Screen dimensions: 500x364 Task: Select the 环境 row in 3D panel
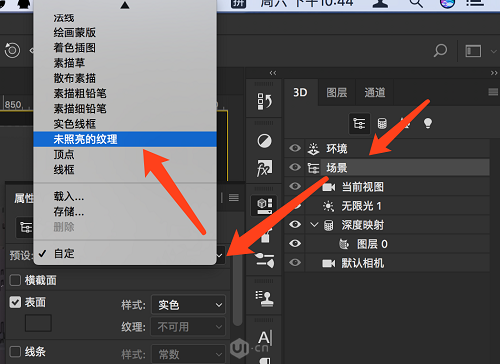tap(397, 148)
